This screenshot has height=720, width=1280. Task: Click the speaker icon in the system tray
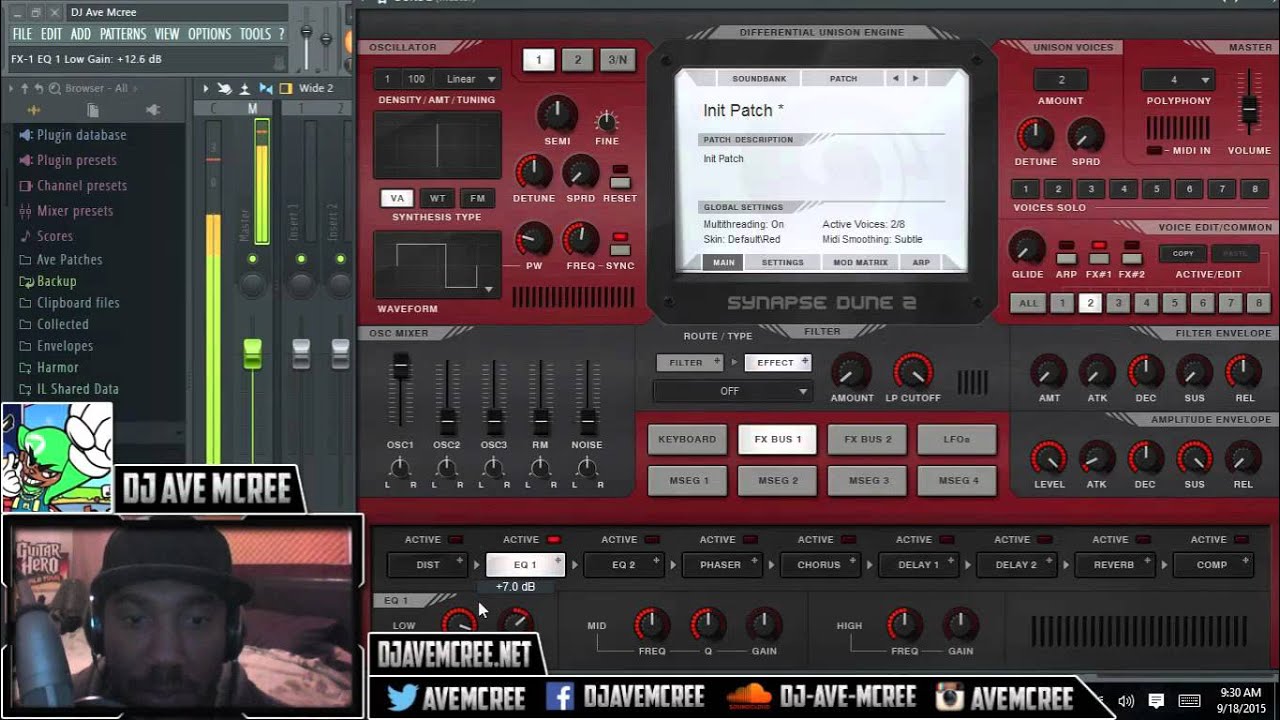point(1127,699)
